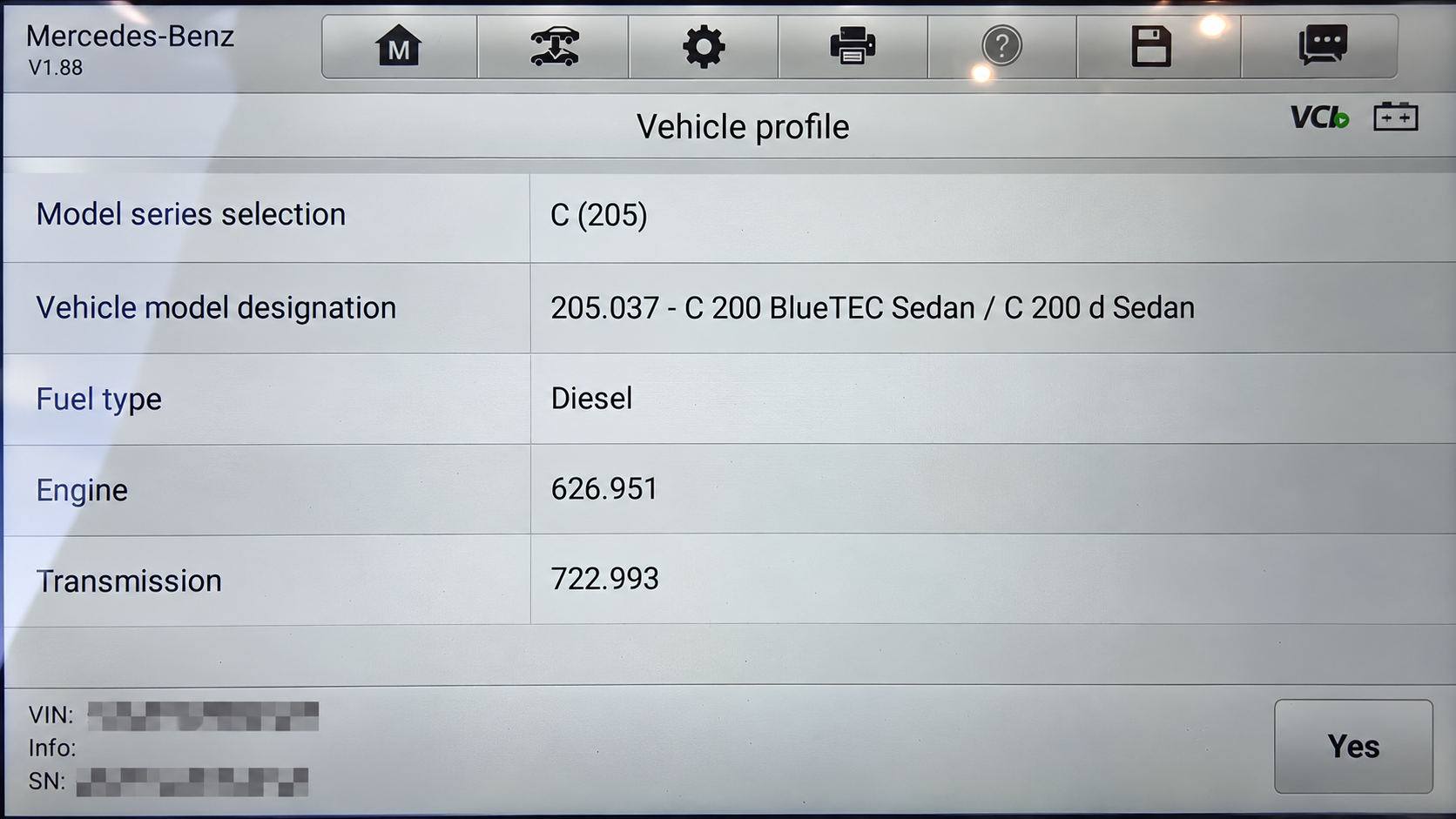The image size is (1456, 819).
Task: Select the Engine label
Action: pos(82,491)
